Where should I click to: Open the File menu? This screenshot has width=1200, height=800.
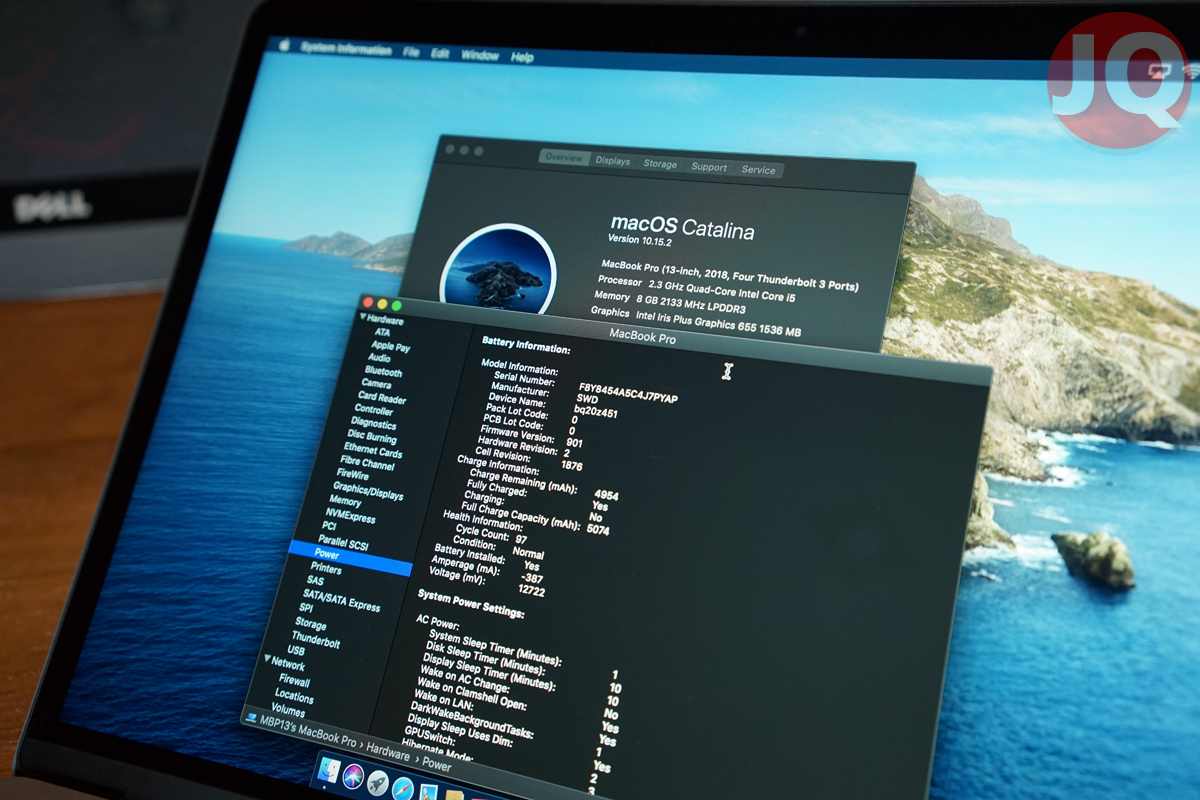tap(411, 52)
